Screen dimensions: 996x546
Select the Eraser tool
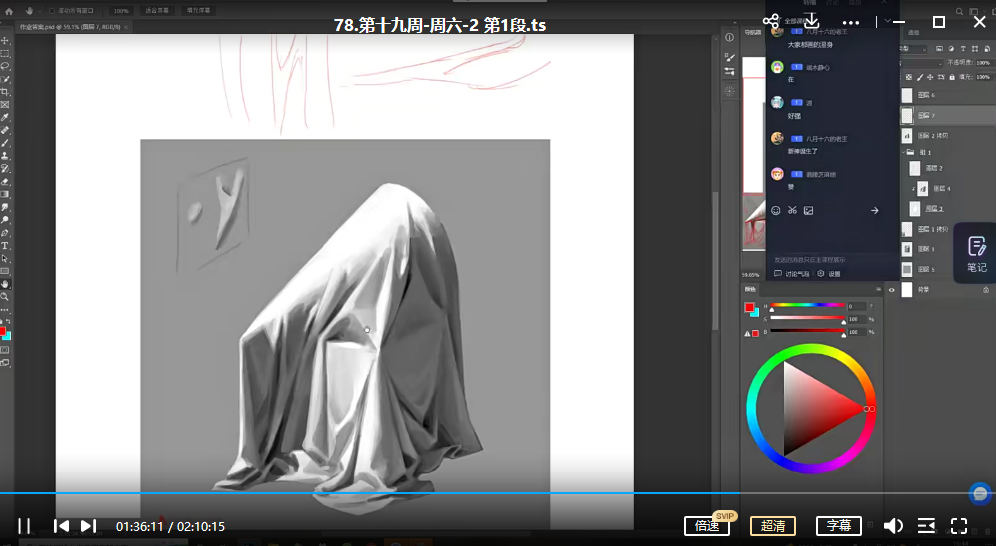click(x=4, y=181)
